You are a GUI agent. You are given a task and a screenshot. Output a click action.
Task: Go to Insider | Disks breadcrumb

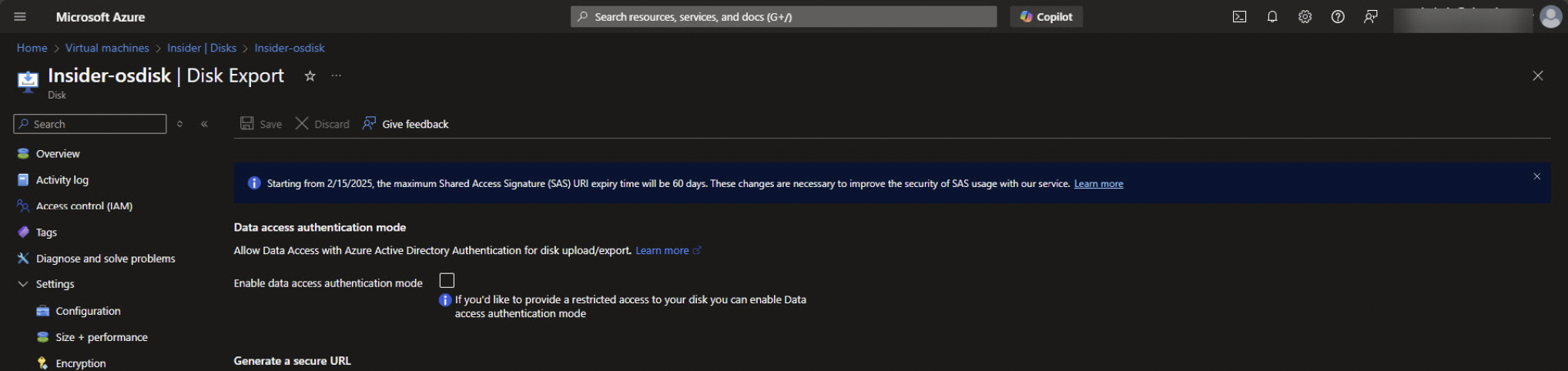tap(202, 48)
